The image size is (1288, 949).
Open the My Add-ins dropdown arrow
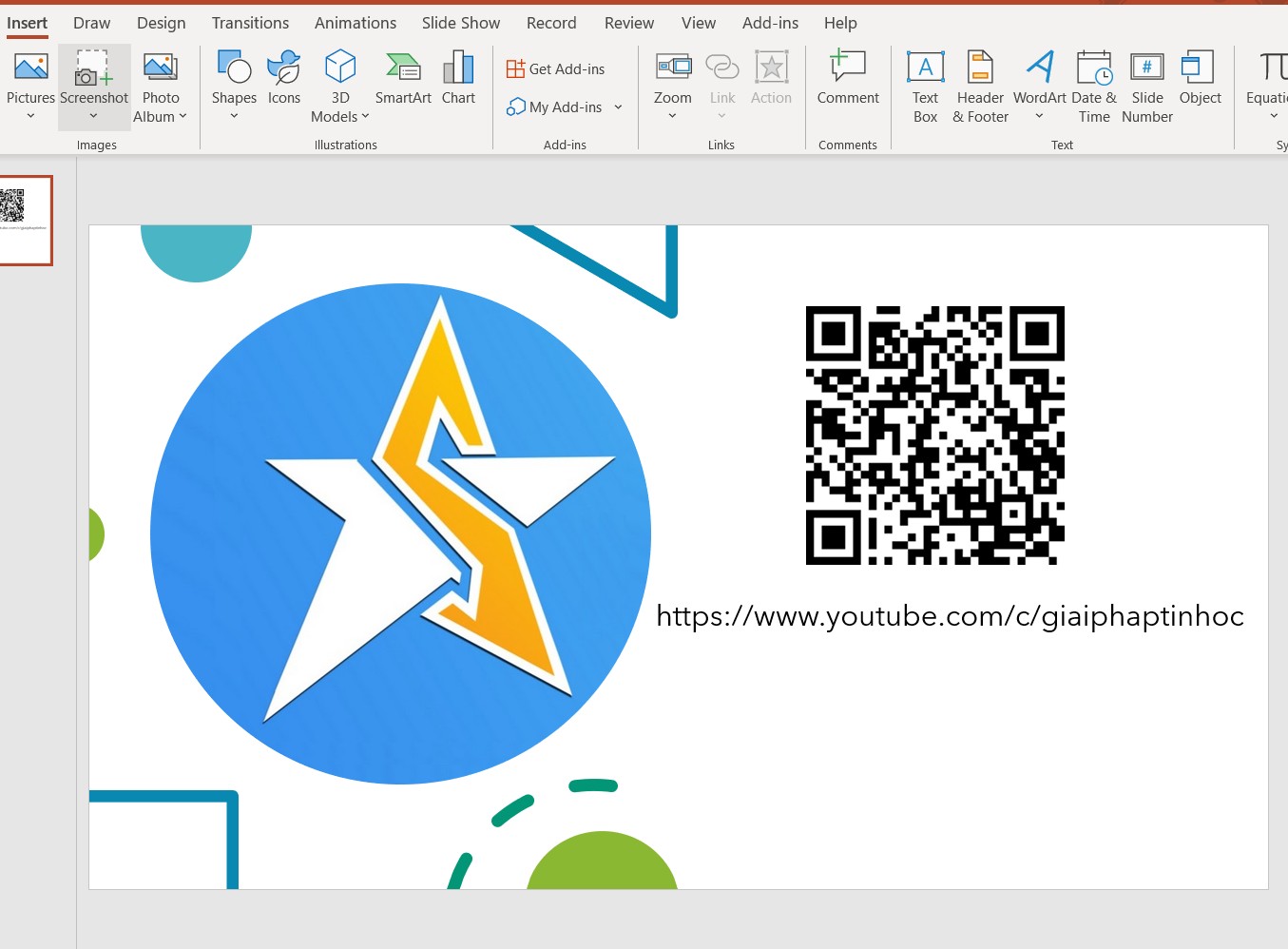(x=618, y=107)
